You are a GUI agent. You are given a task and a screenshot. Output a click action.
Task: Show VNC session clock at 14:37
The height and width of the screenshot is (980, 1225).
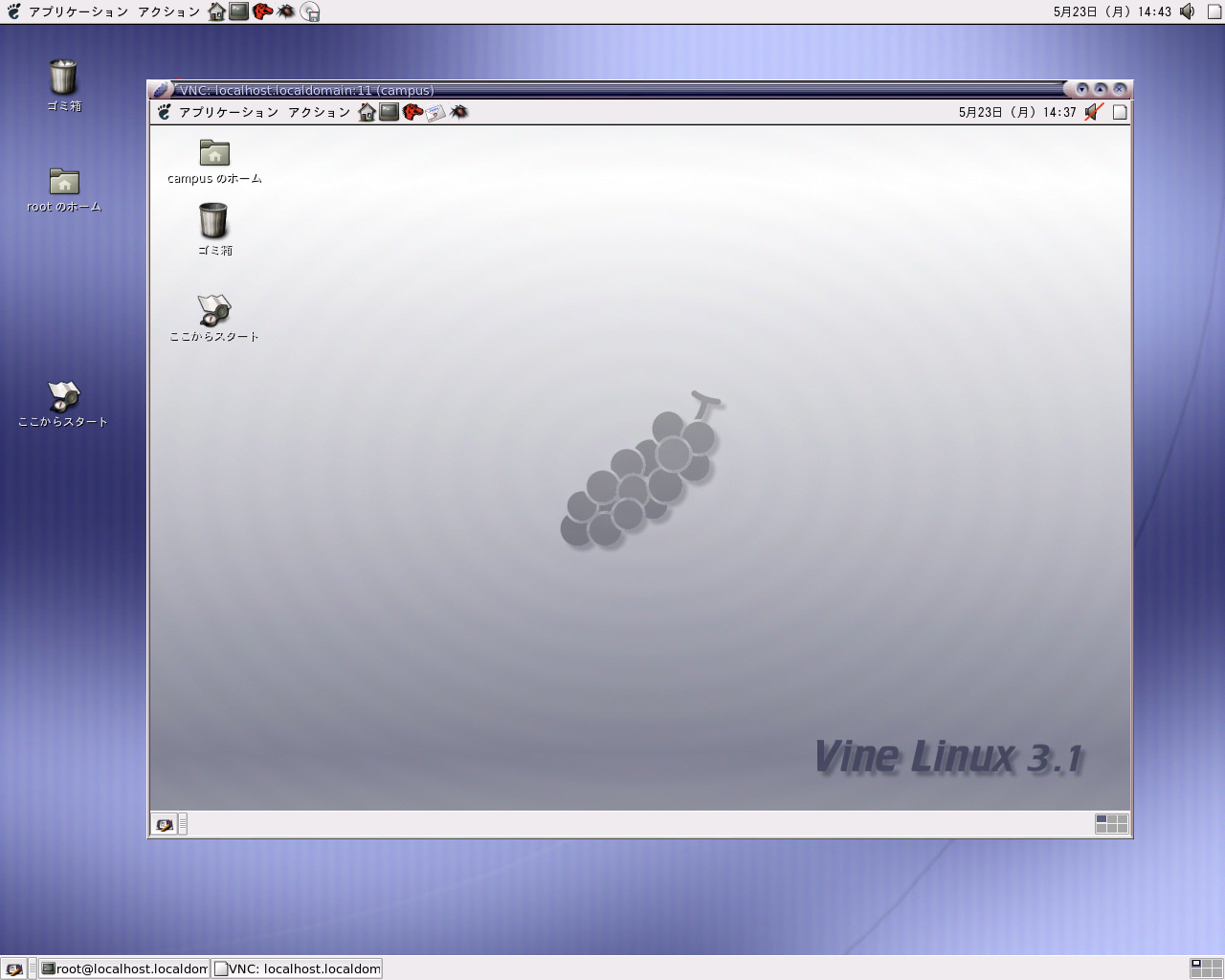[1017, 112]
